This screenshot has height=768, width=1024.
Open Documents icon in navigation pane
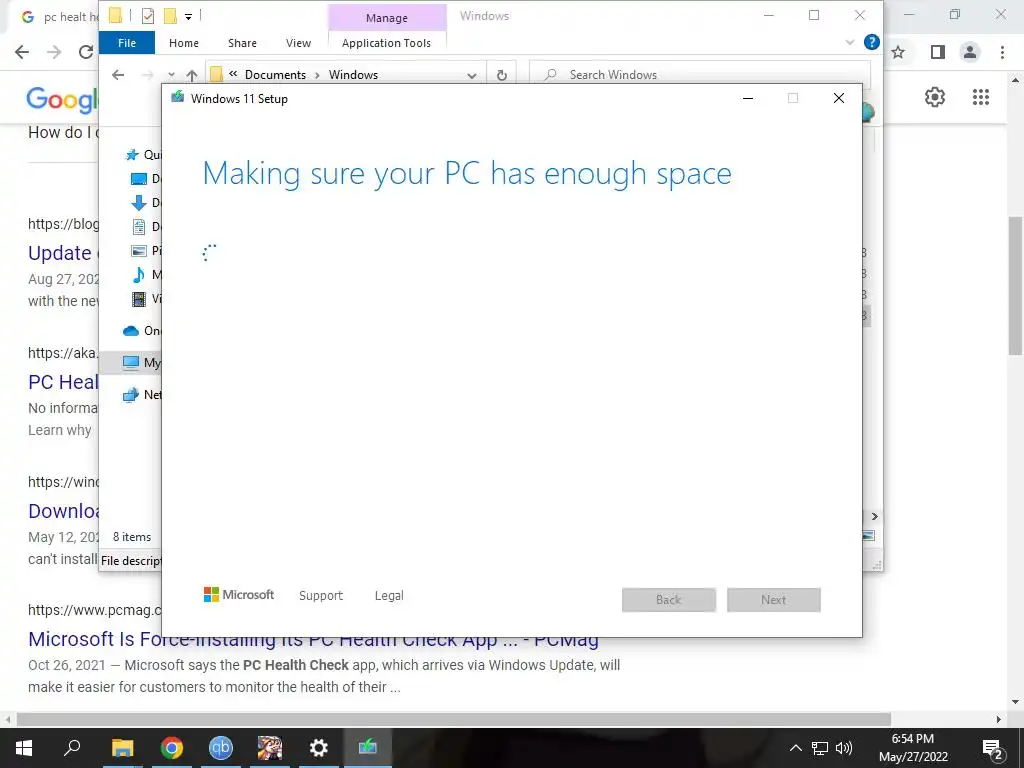tap(138, 227)
